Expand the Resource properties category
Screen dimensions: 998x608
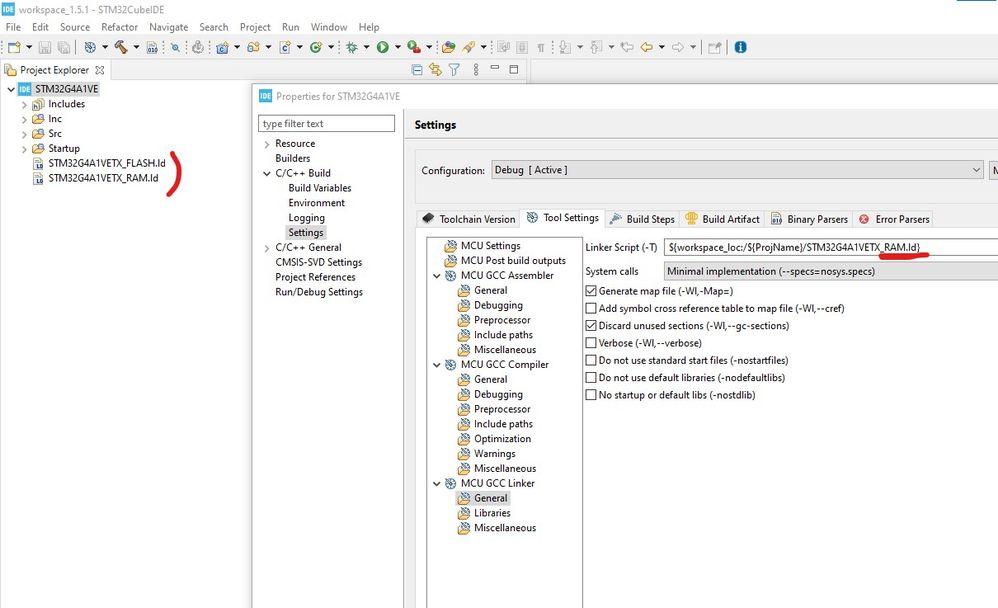click(x=267, y=145)
